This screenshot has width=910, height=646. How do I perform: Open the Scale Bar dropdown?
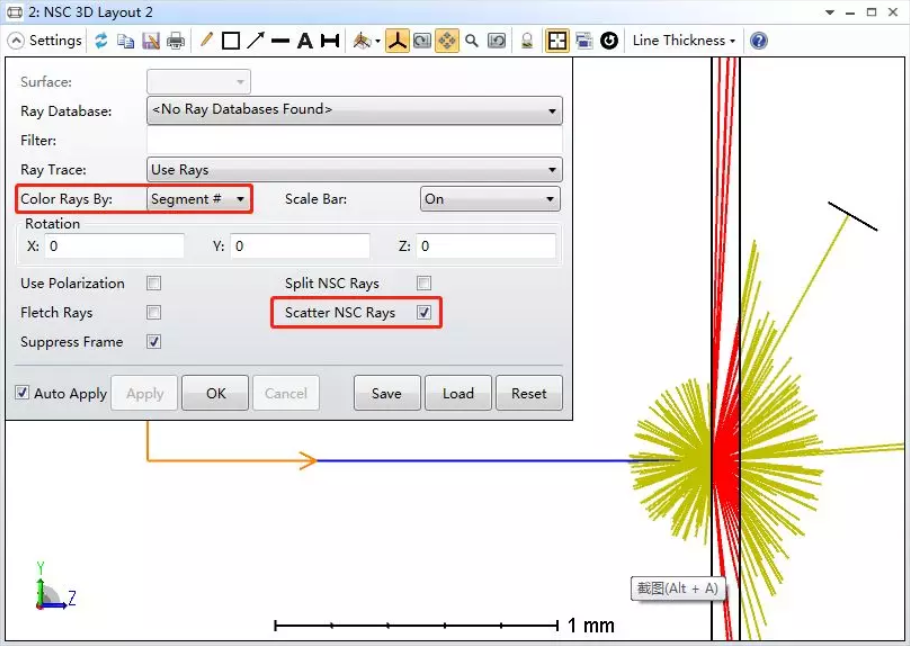coord(489,199)
